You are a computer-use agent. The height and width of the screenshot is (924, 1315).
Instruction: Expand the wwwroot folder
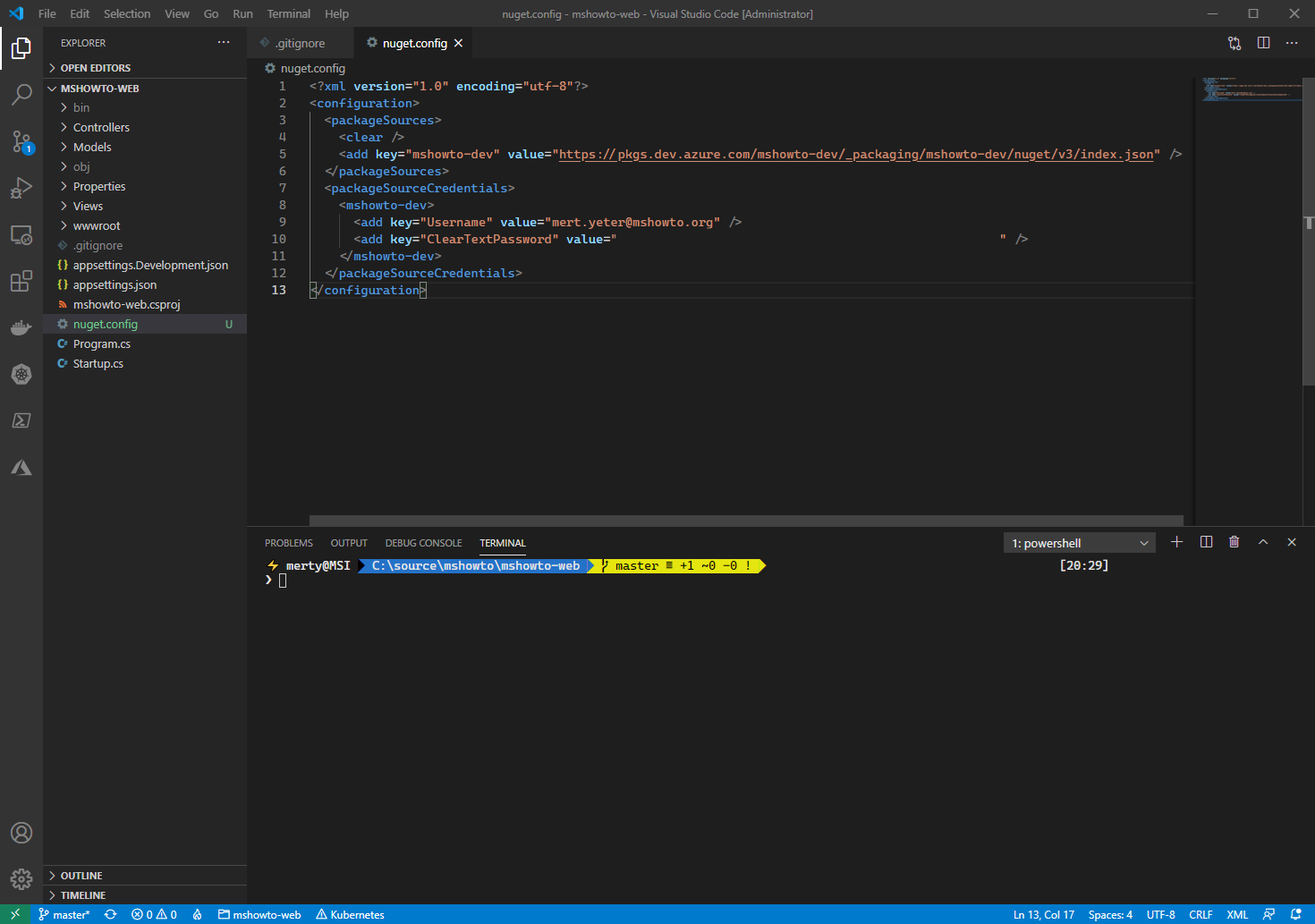(145, 225)
